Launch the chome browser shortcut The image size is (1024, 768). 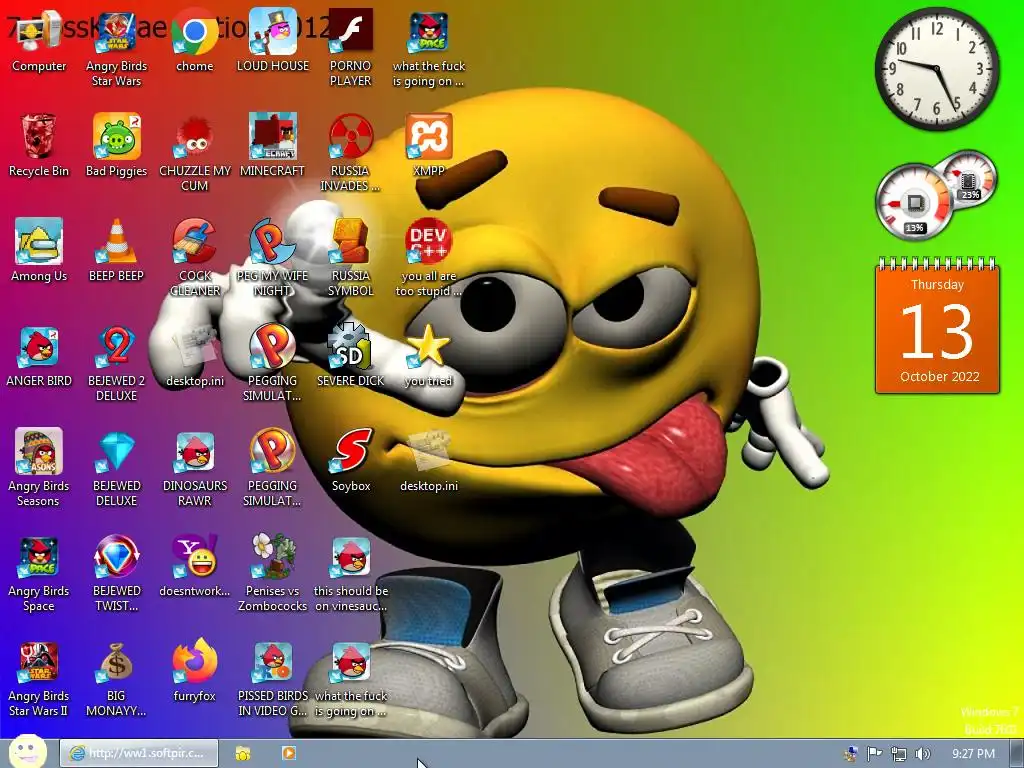195,40
